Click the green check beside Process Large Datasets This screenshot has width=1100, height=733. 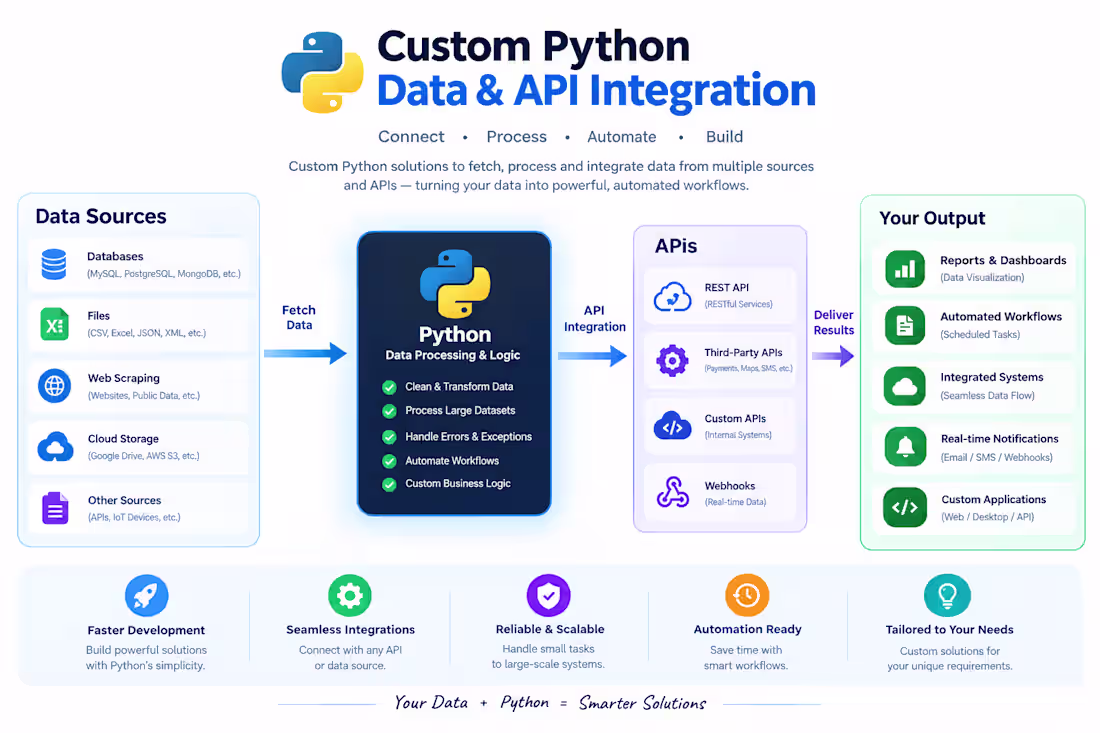pyautogui.click(x=389, y=411)
